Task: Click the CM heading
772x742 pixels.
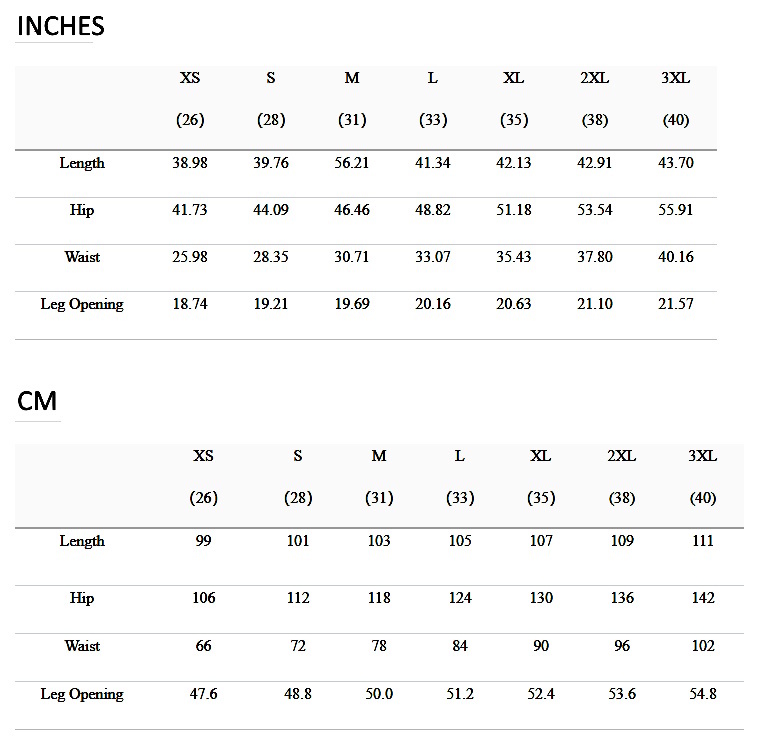Action: coord(37,401)
